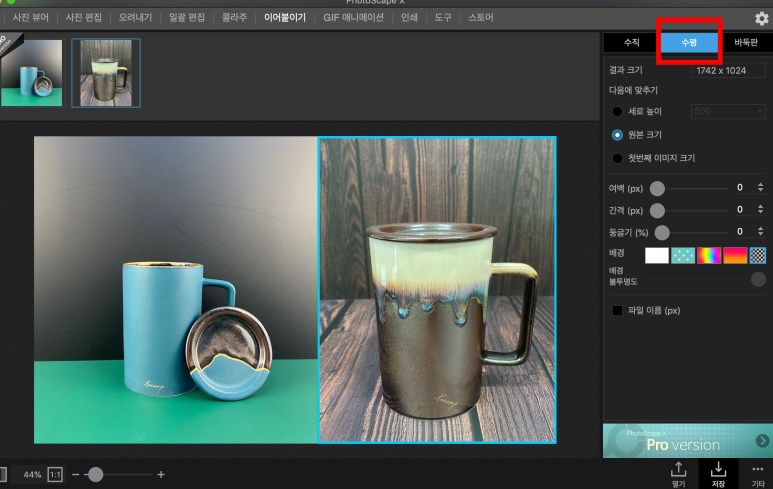Image resolution: width=773 pixels, height=489 pixels.
Task: Choose the teal dotted pattern background swatch
Action: pyautogui.click(x=683, y=255)
